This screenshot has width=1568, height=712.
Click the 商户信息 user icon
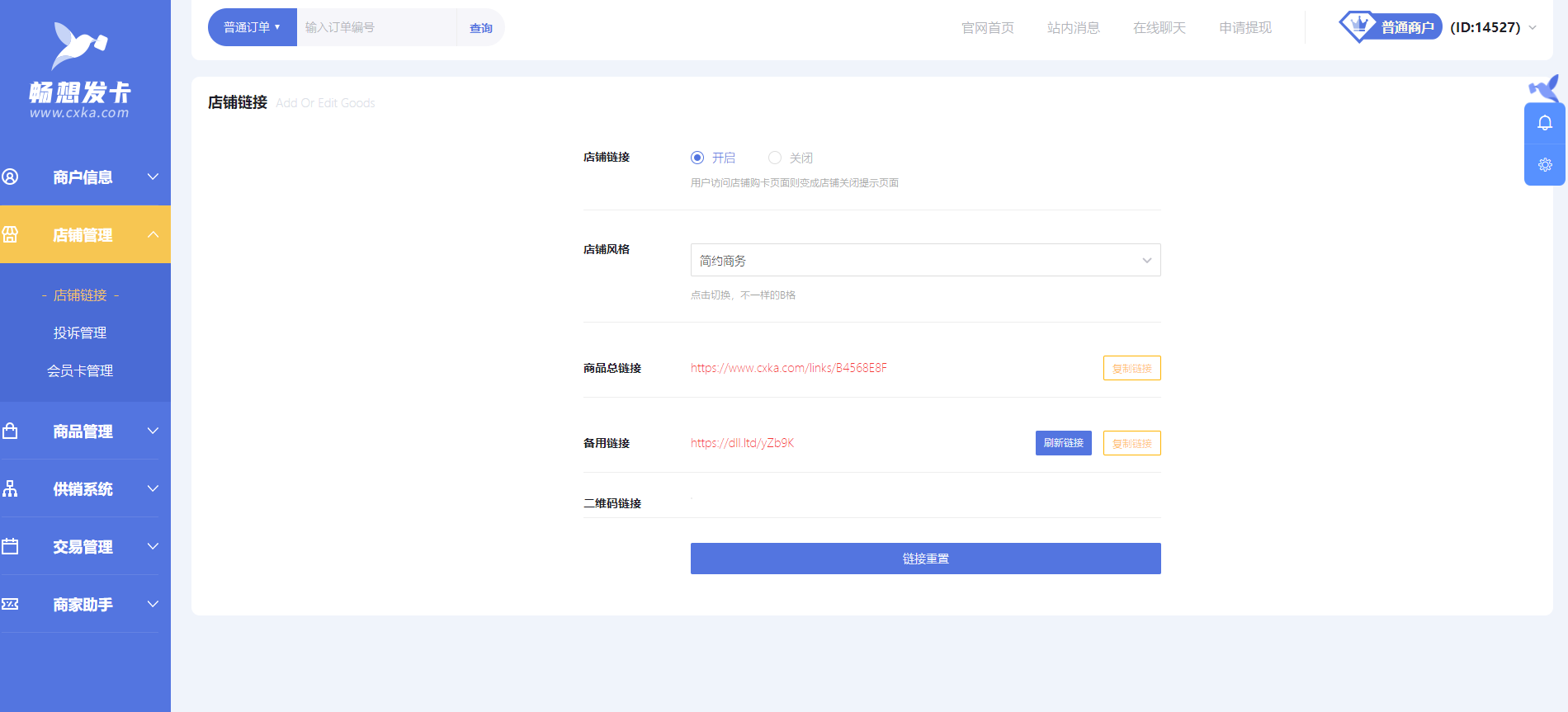click(11, 177)
